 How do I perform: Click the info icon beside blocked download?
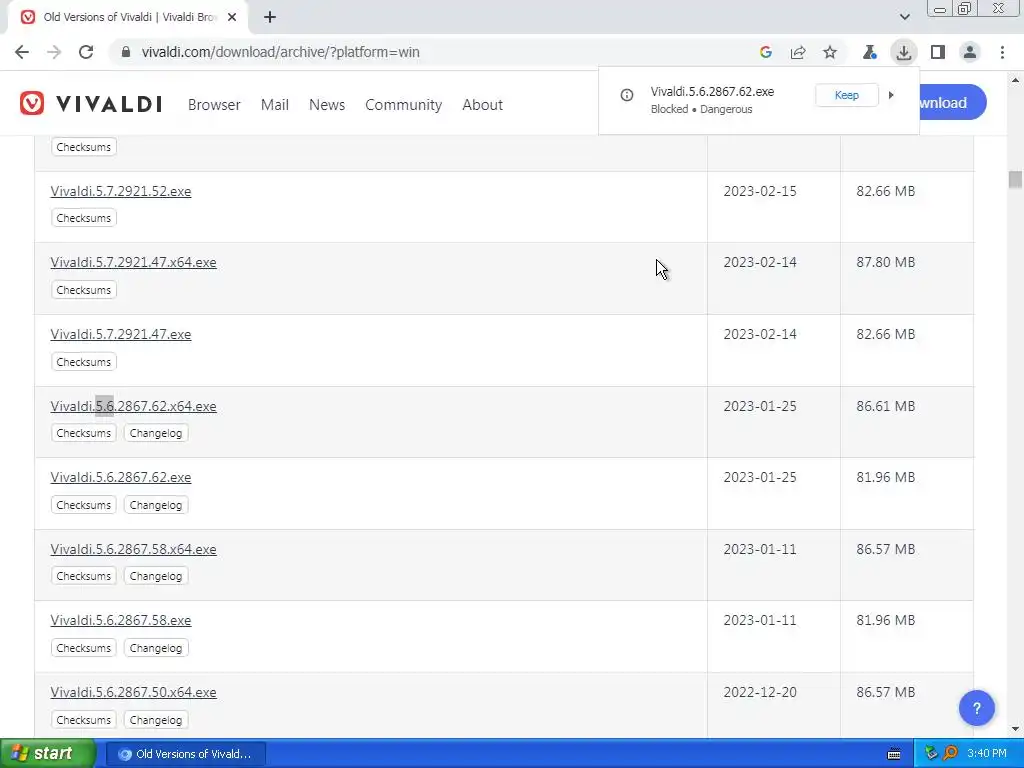click(x=627, y=95)
